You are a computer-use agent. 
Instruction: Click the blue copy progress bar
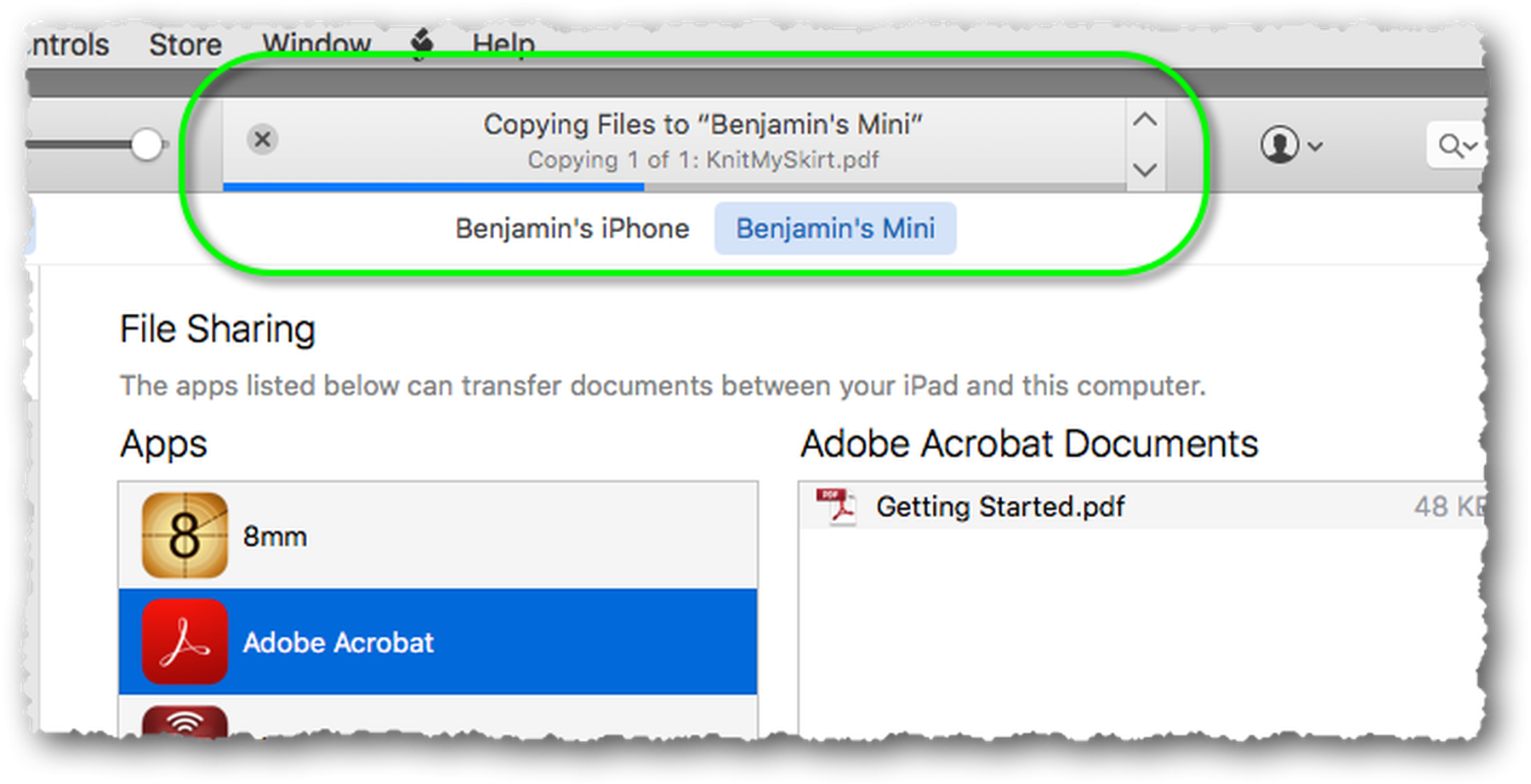pos(434,186)
